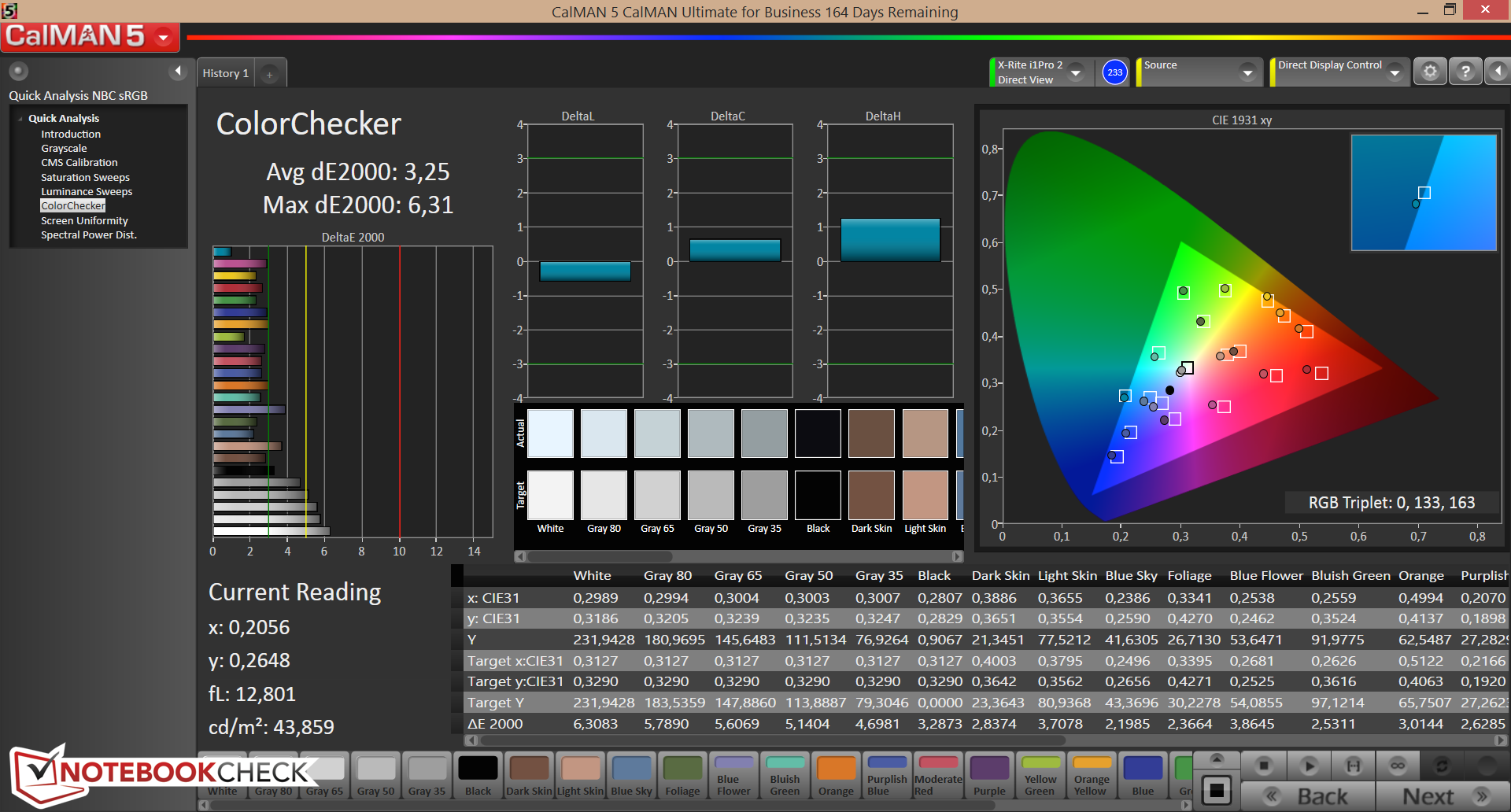The image size is (1511, 812).
Task: Click the blue 233 meter status circle
Action: pos(1114,72)
